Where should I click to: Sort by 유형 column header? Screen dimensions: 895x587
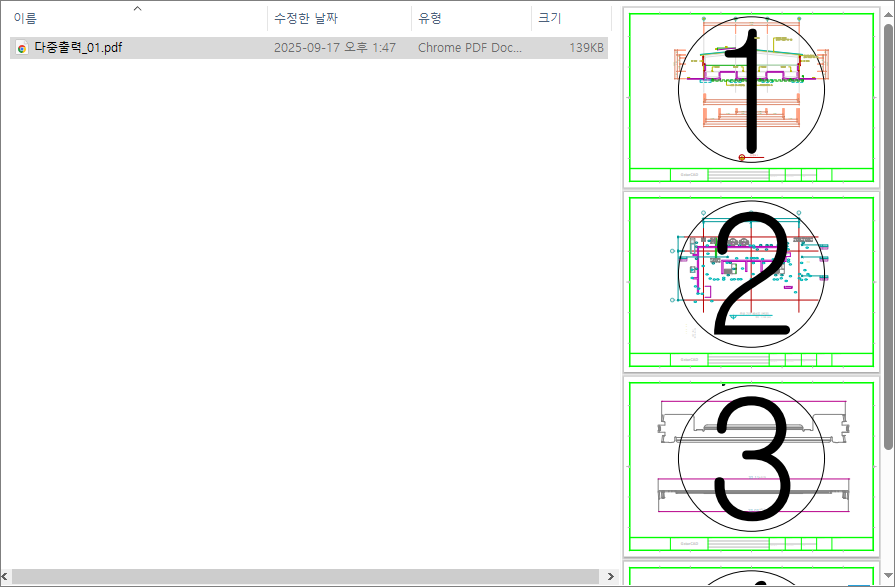[x=430, y=18]
